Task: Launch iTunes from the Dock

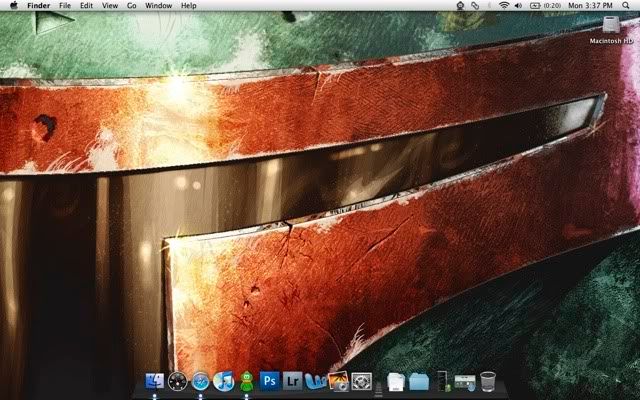Action: click(x=224, y=381)
